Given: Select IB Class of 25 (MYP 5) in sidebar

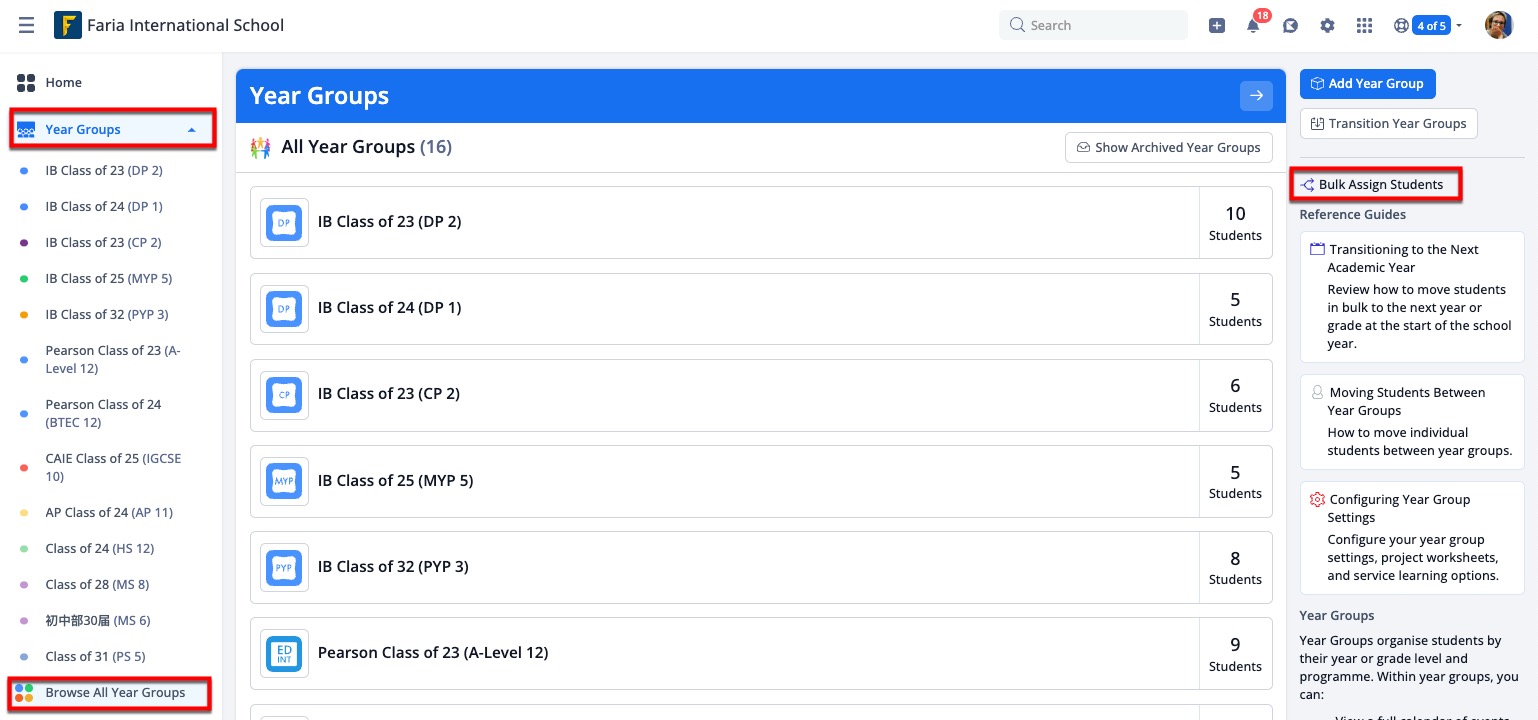Looking at the screenshot, I should pyautogui.click(x=109, y=278).
